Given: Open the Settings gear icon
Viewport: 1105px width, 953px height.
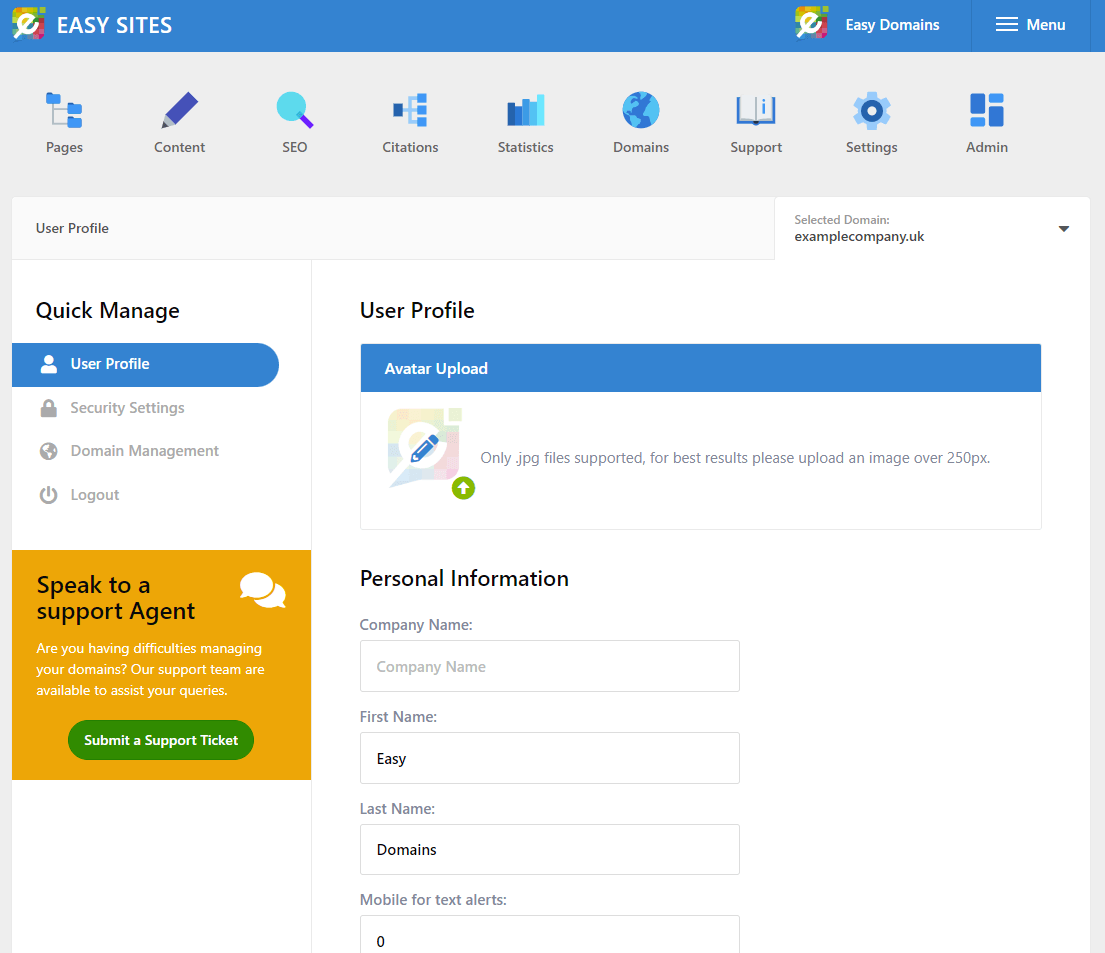Looking at the screenshot, I should [x=872, y=111].
